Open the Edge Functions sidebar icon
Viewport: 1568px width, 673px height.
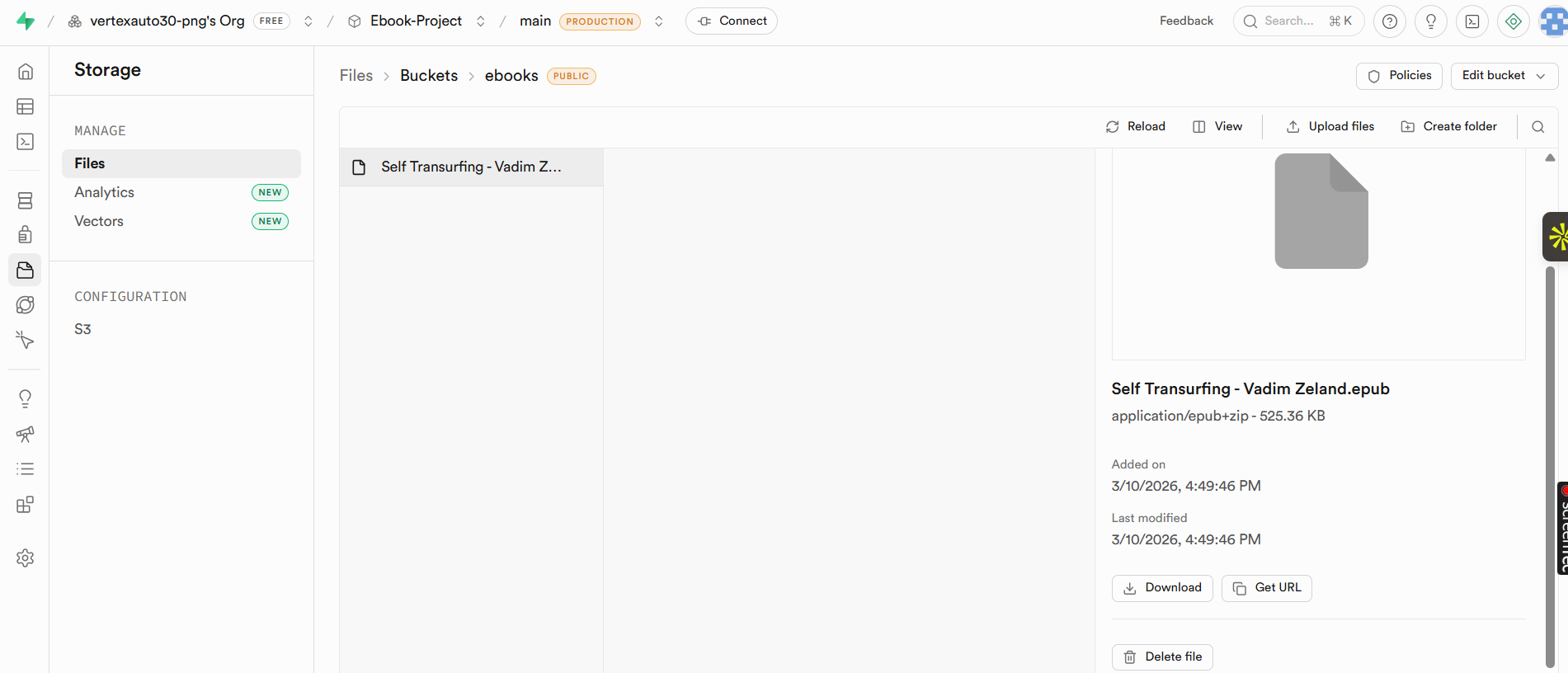[x=26, y=340]
